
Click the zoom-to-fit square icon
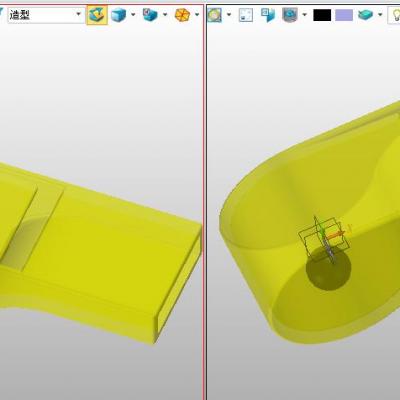pos(246,15)
